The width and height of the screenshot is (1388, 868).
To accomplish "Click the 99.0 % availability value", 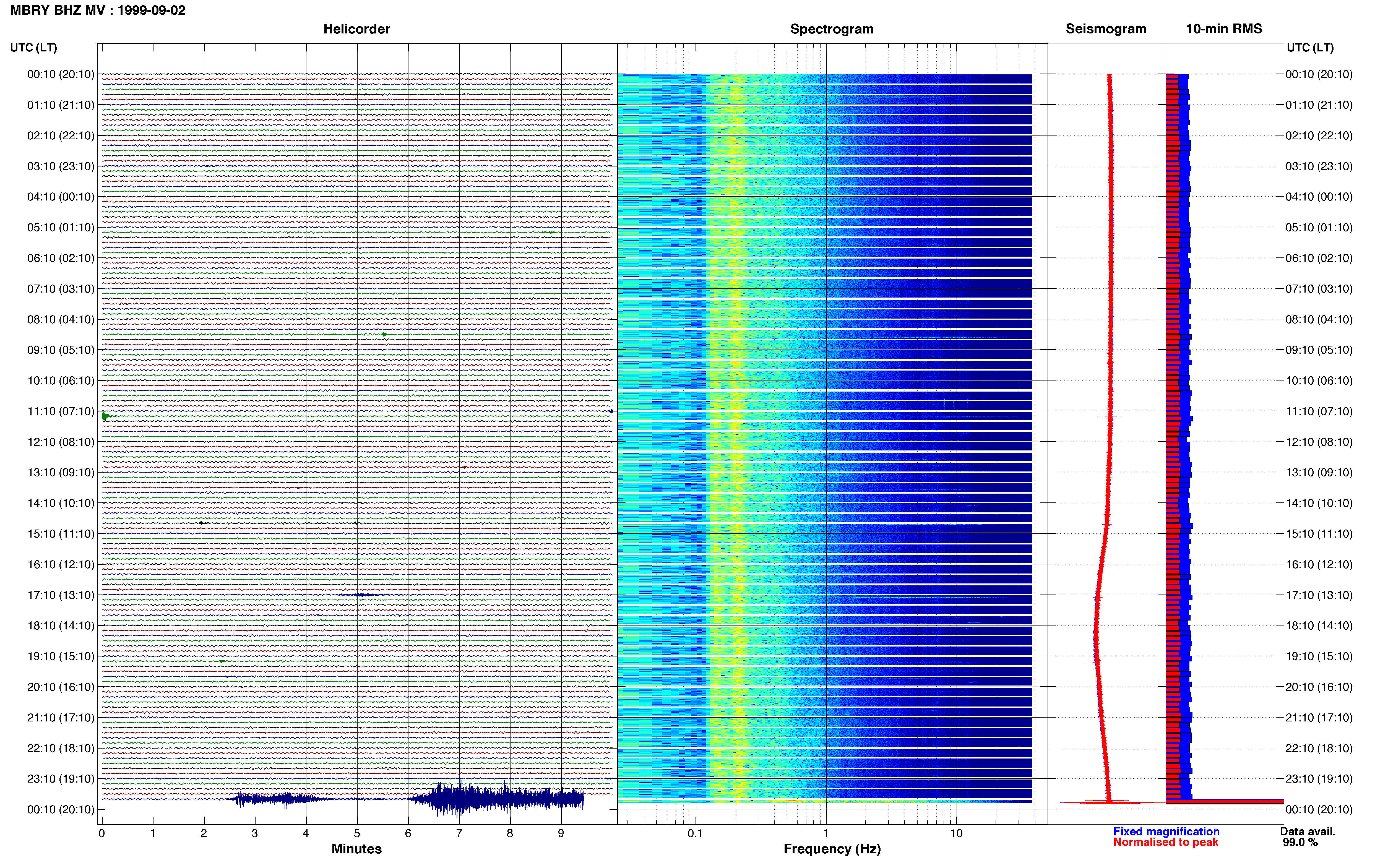I will click(x=1300, y=843).
